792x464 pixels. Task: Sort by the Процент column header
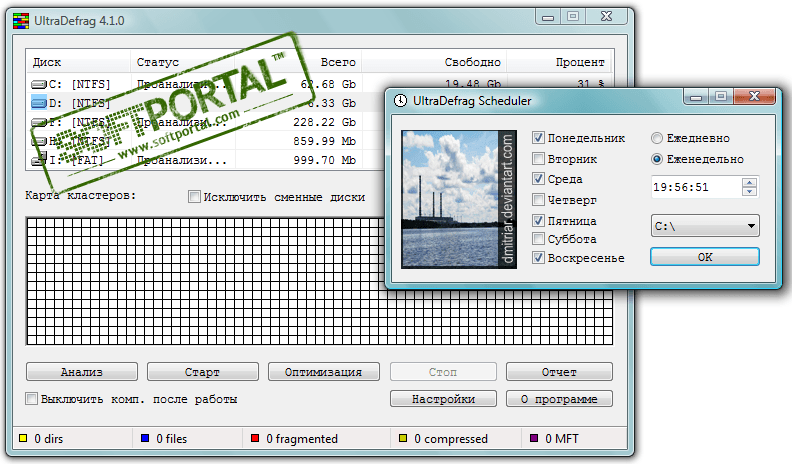pyautogui.click(x=558, y=62)
